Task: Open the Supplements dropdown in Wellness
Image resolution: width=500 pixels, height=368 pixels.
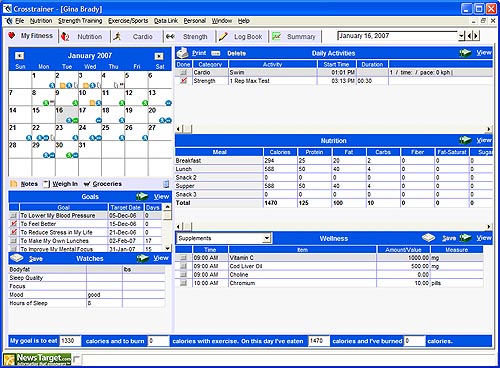Action: tap(266, 238)
